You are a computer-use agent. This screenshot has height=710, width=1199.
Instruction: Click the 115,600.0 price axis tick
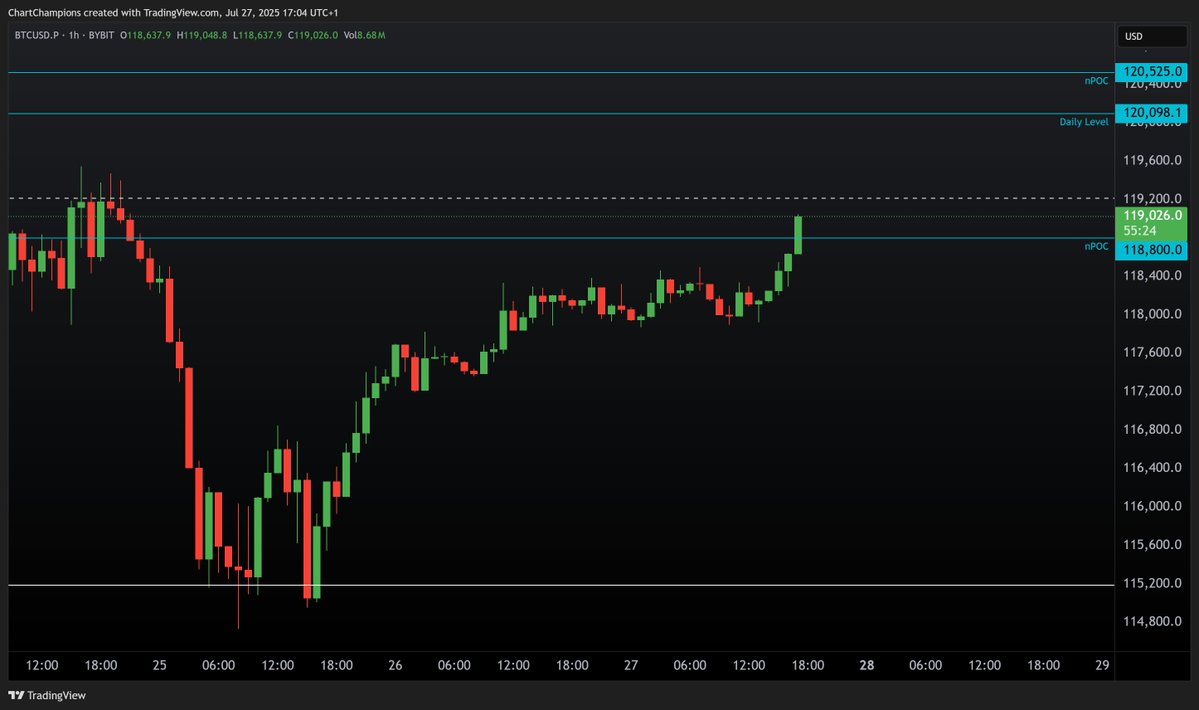[1152, 545]
